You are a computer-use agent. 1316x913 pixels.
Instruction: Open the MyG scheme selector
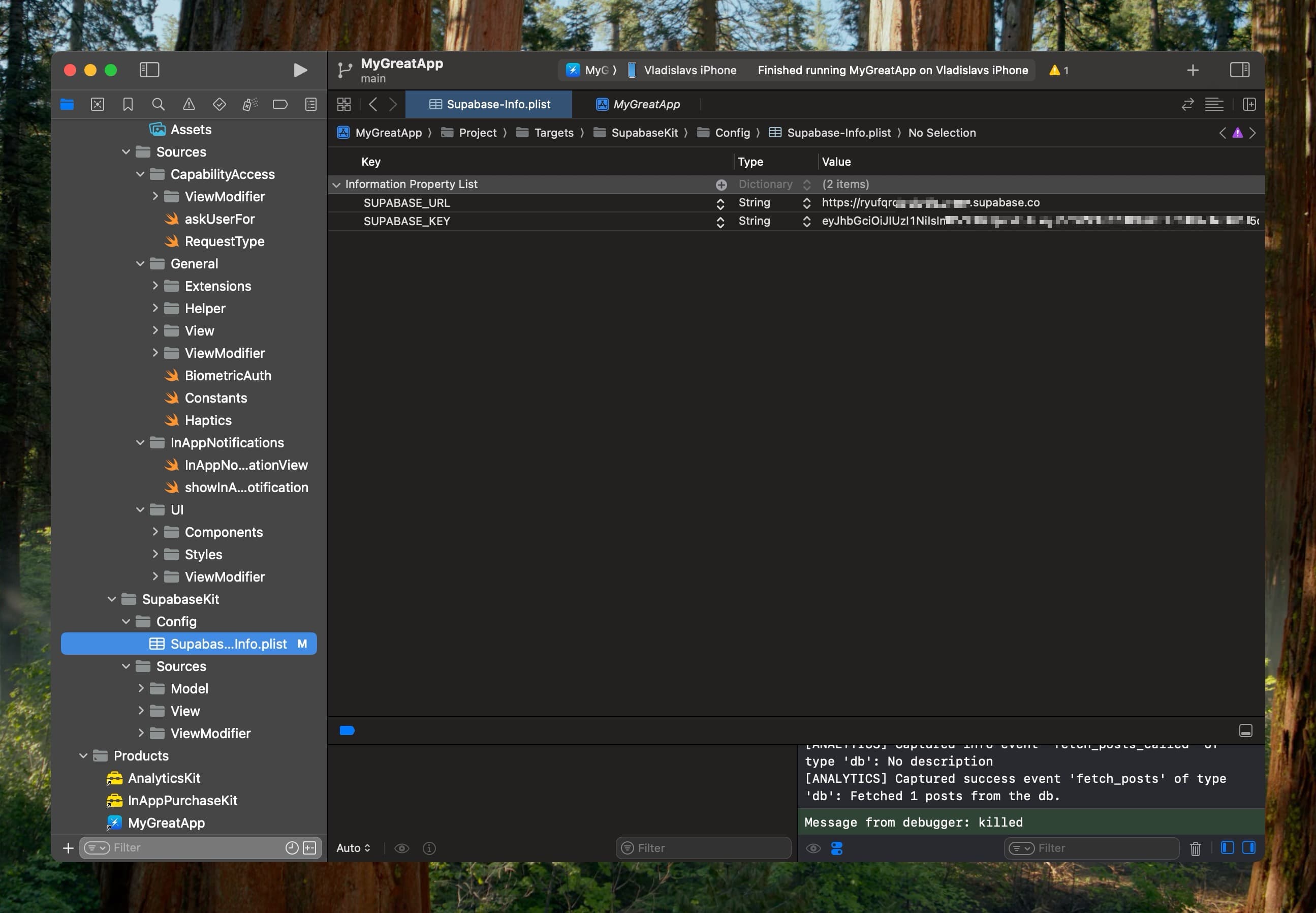591,70
